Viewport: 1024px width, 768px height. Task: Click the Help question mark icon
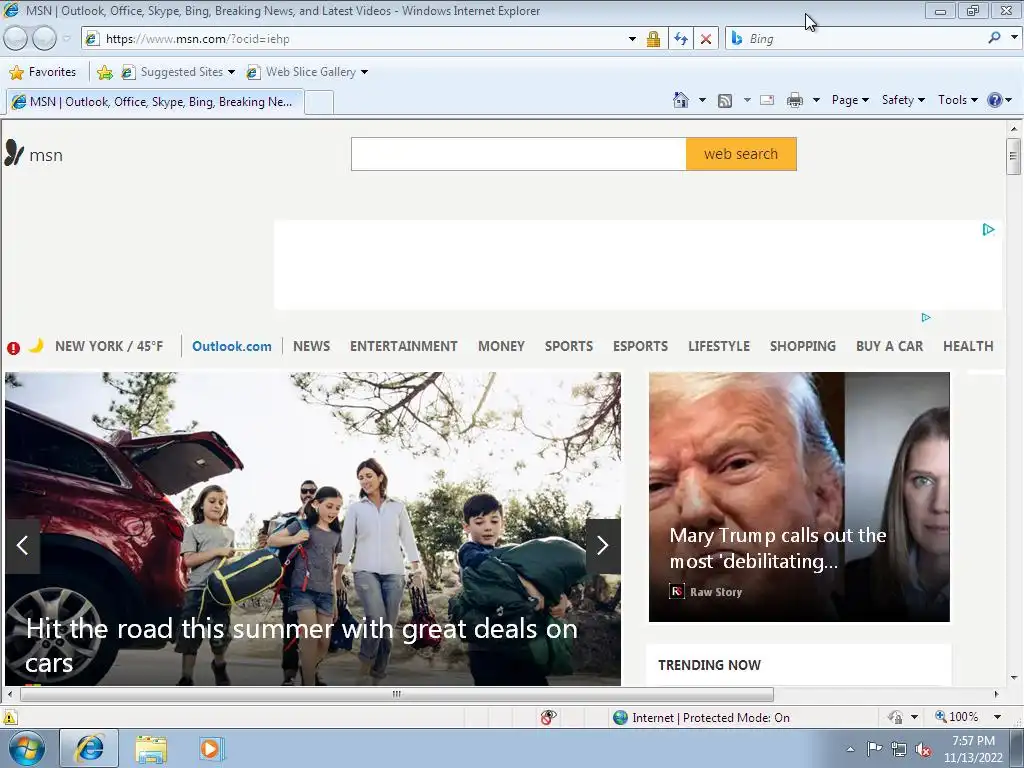click(995, 100)
